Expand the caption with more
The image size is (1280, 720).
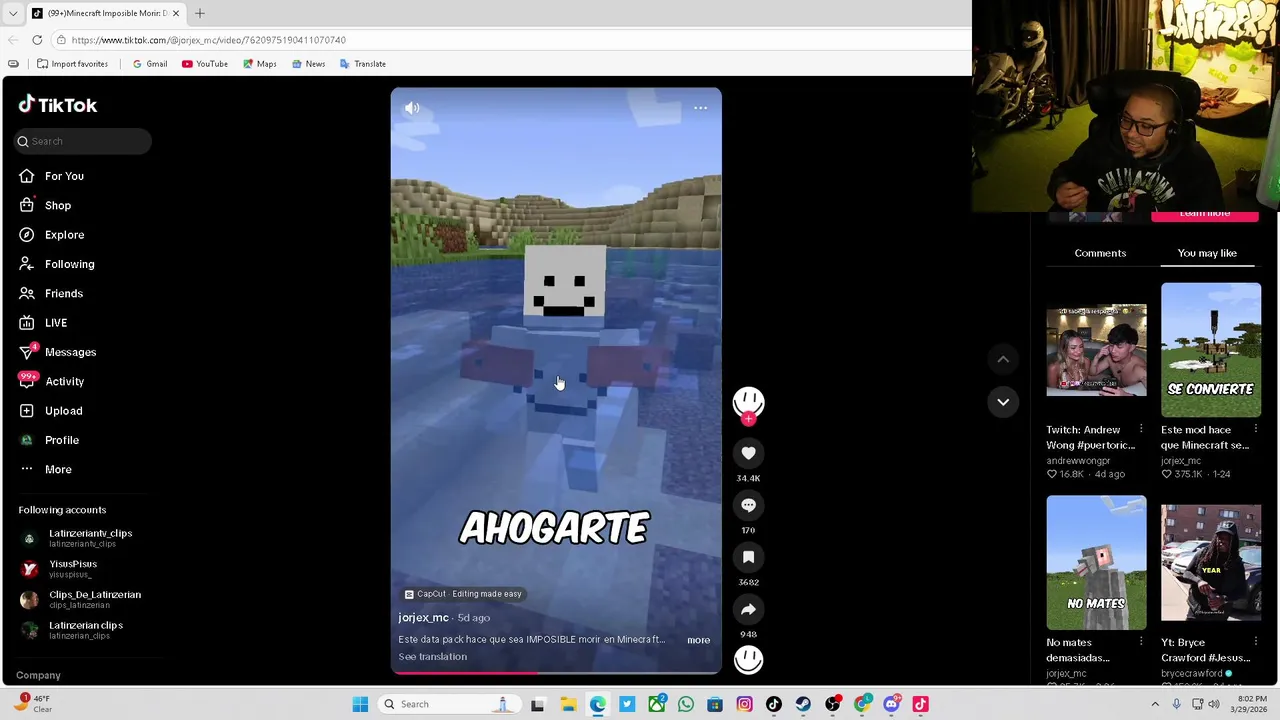[x=698, y=640]
